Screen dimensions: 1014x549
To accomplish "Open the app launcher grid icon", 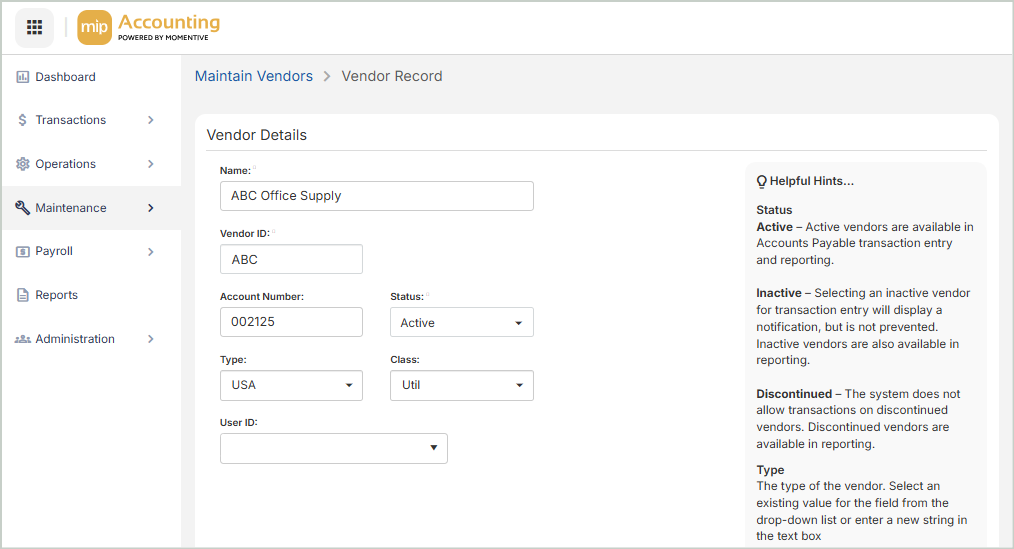I will [34, 27].
